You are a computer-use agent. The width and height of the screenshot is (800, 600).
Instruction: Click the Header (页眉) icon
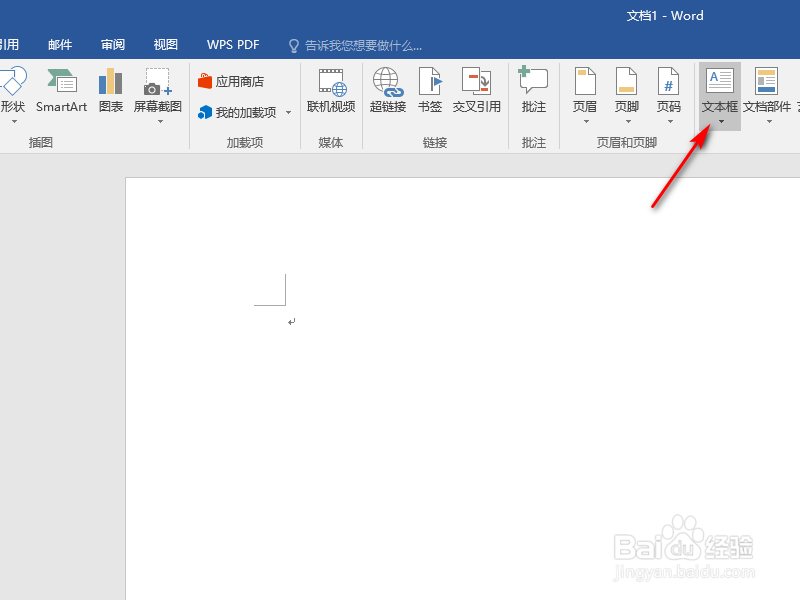(585, 81)
